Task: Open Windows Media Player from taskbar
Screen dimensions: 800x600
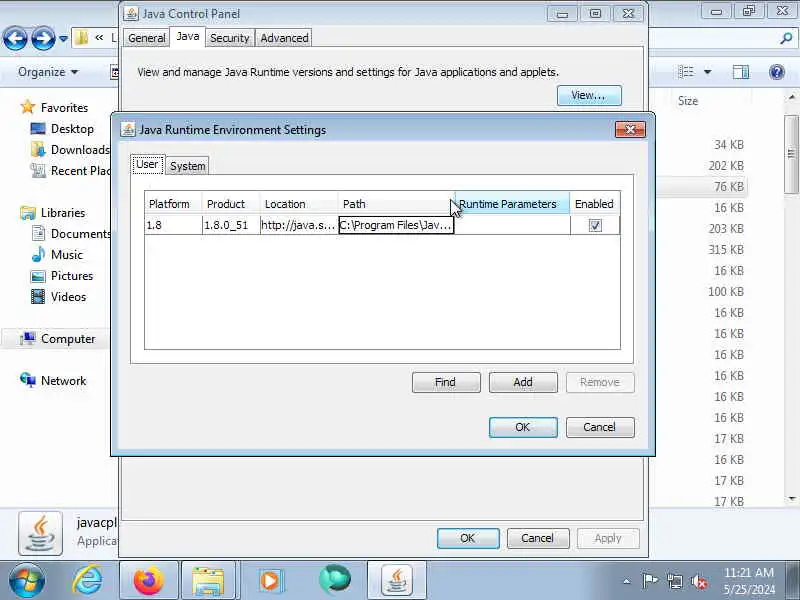Action: [270, 581]
